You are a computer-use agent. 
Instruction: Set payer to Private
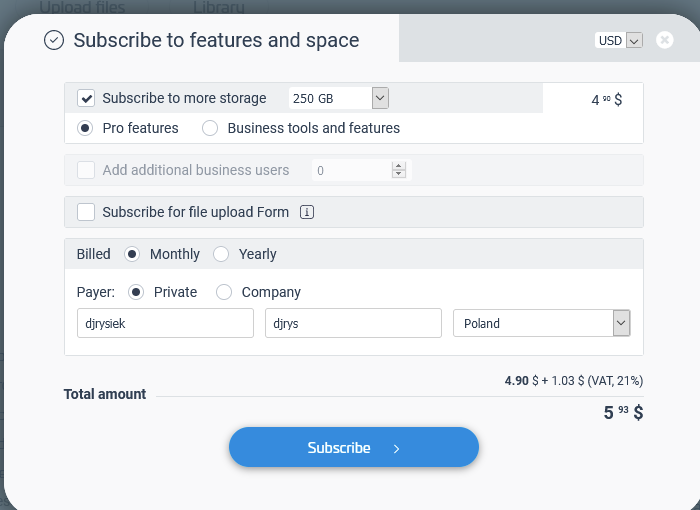pyautogui.click(x=136, y=292)
